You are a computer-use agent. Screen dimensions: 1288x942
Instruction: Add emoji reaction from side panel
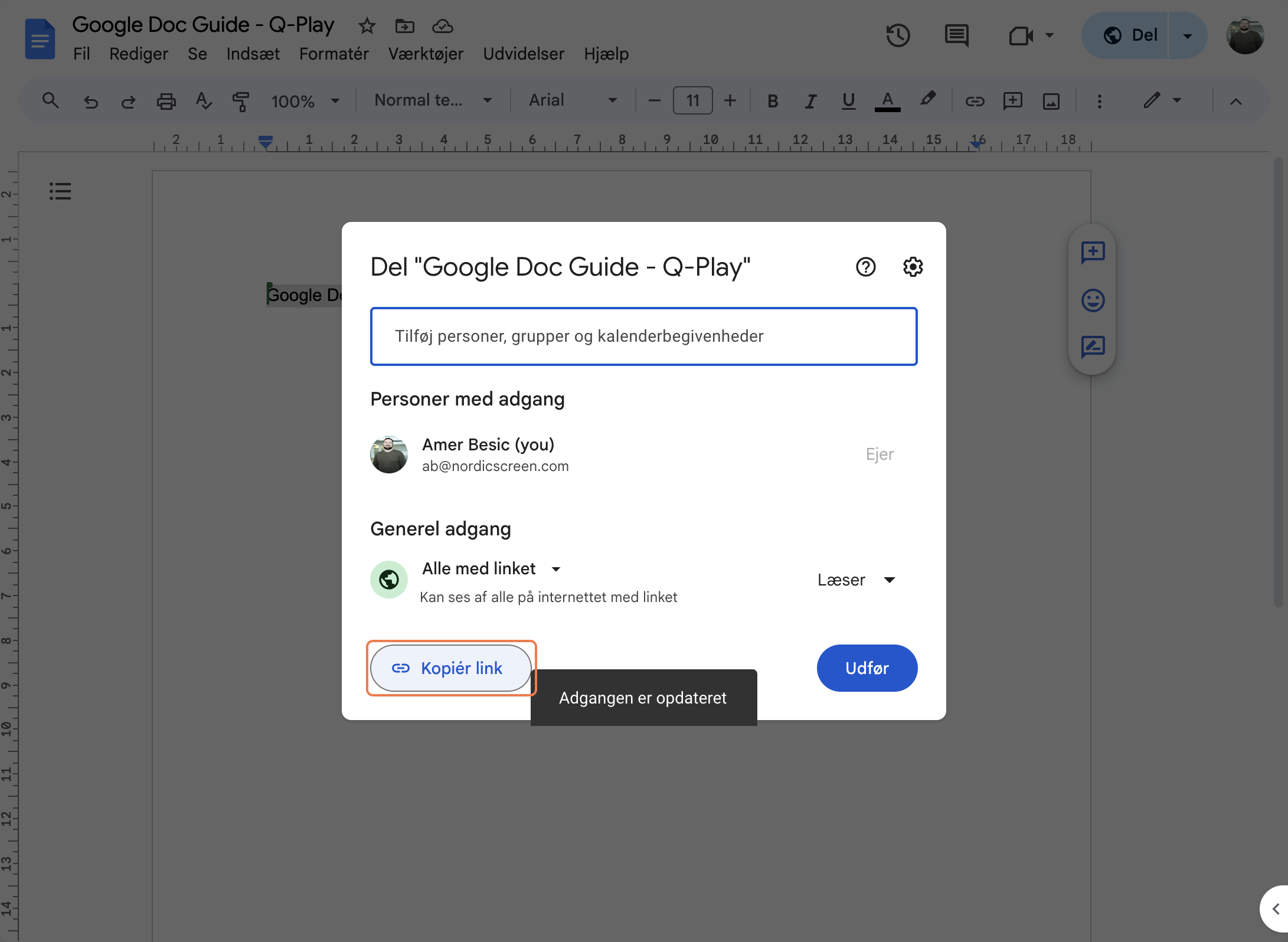(x=1093, y=300)
